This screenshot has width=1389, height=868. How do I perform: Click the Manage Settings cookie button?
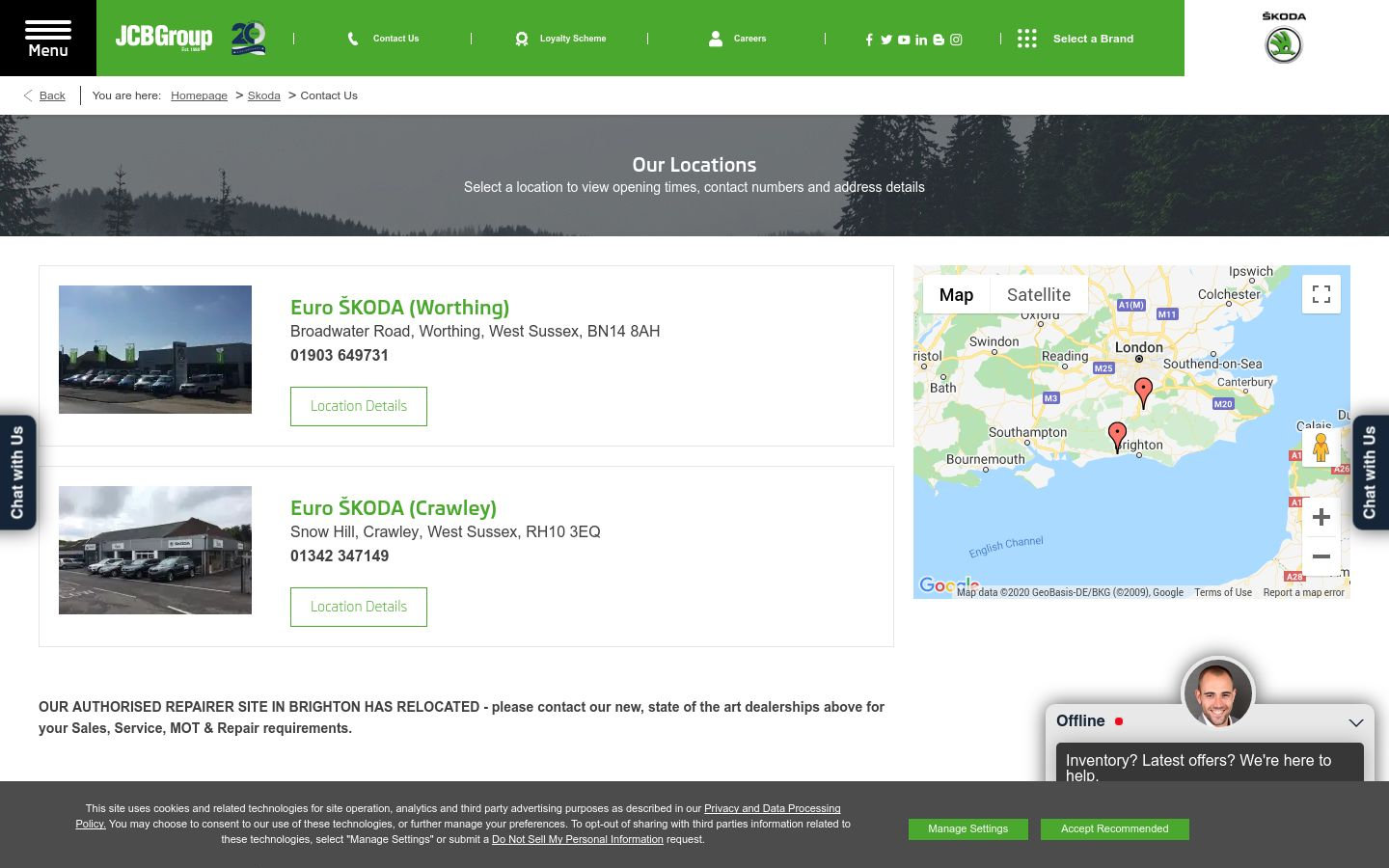pos(968,829)
